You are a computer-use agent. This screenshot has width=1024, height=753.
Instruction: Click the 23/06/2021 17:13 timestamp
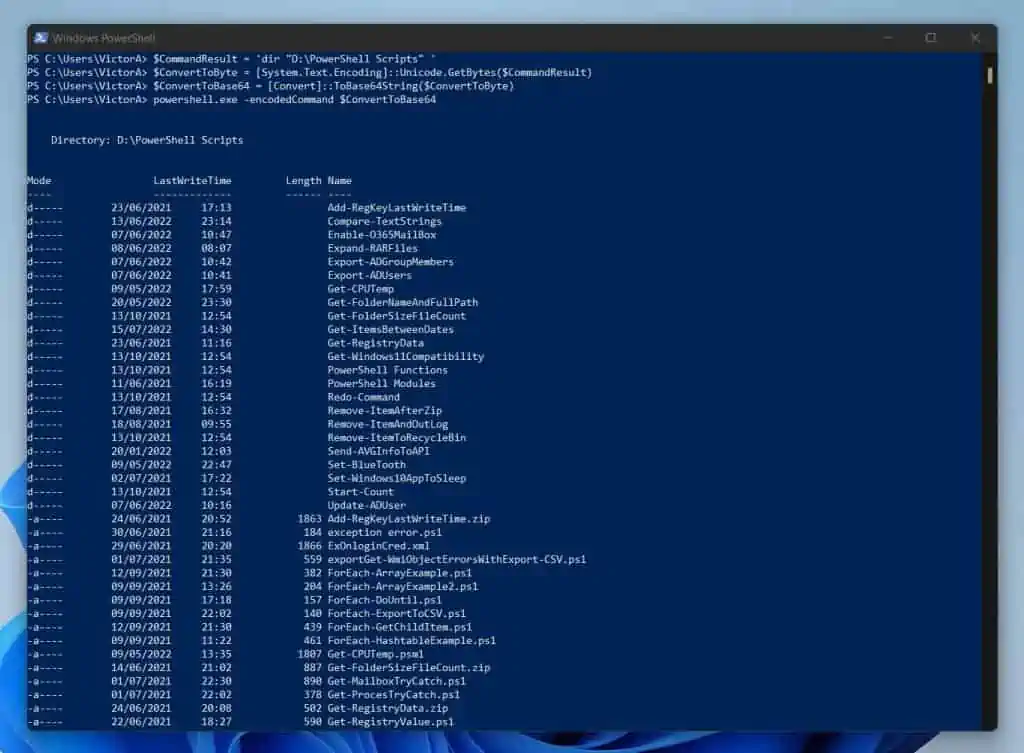pos(171,208)
